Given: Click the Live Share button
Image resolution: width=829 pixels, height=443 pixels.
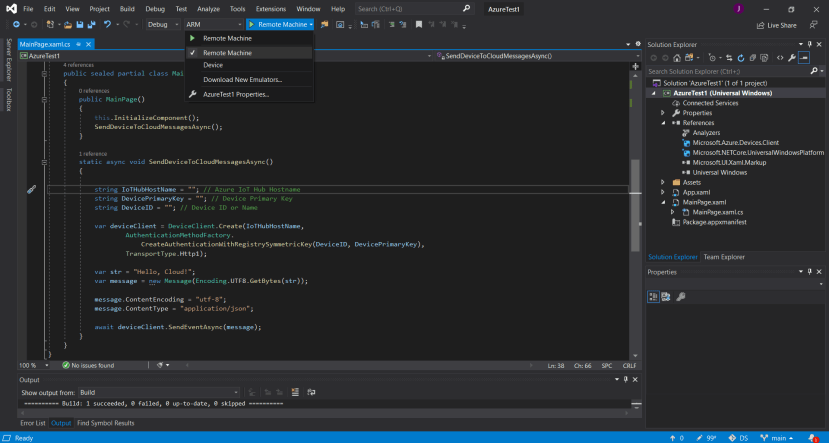Looking at the screenshot, I should (776, 25).
